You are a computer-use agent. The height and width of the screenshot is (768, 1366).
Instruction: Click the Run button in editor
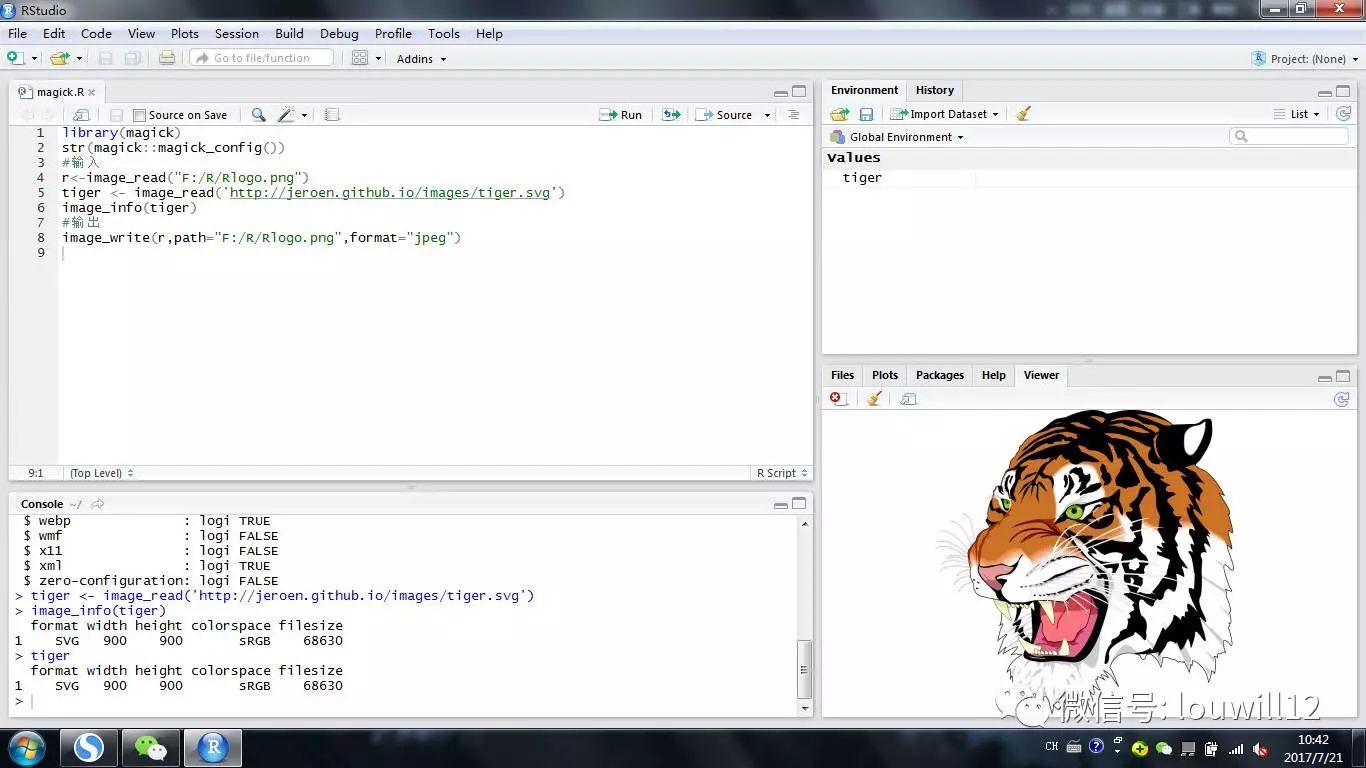(x=621, y=115)
